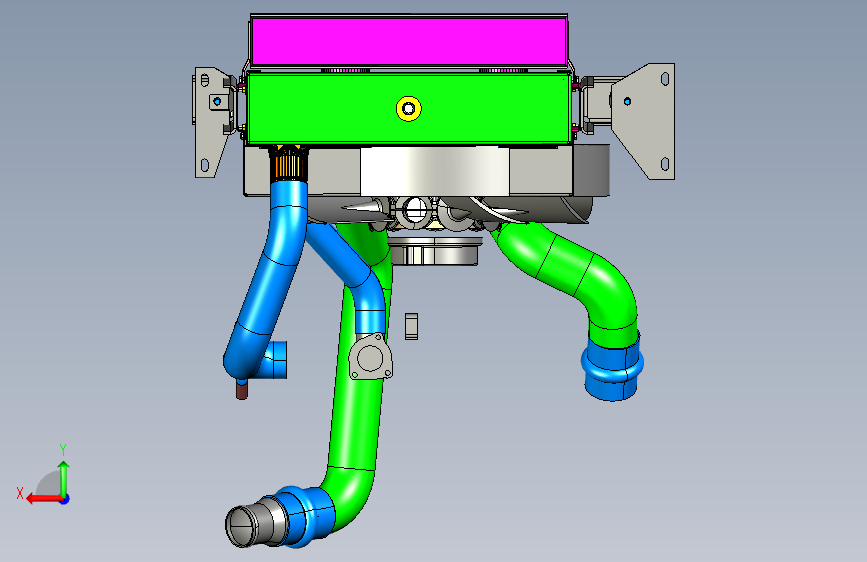Select the magenta top panel of the assembly
The width and height of the screenshot is (867, 562).
coord(408,41)
